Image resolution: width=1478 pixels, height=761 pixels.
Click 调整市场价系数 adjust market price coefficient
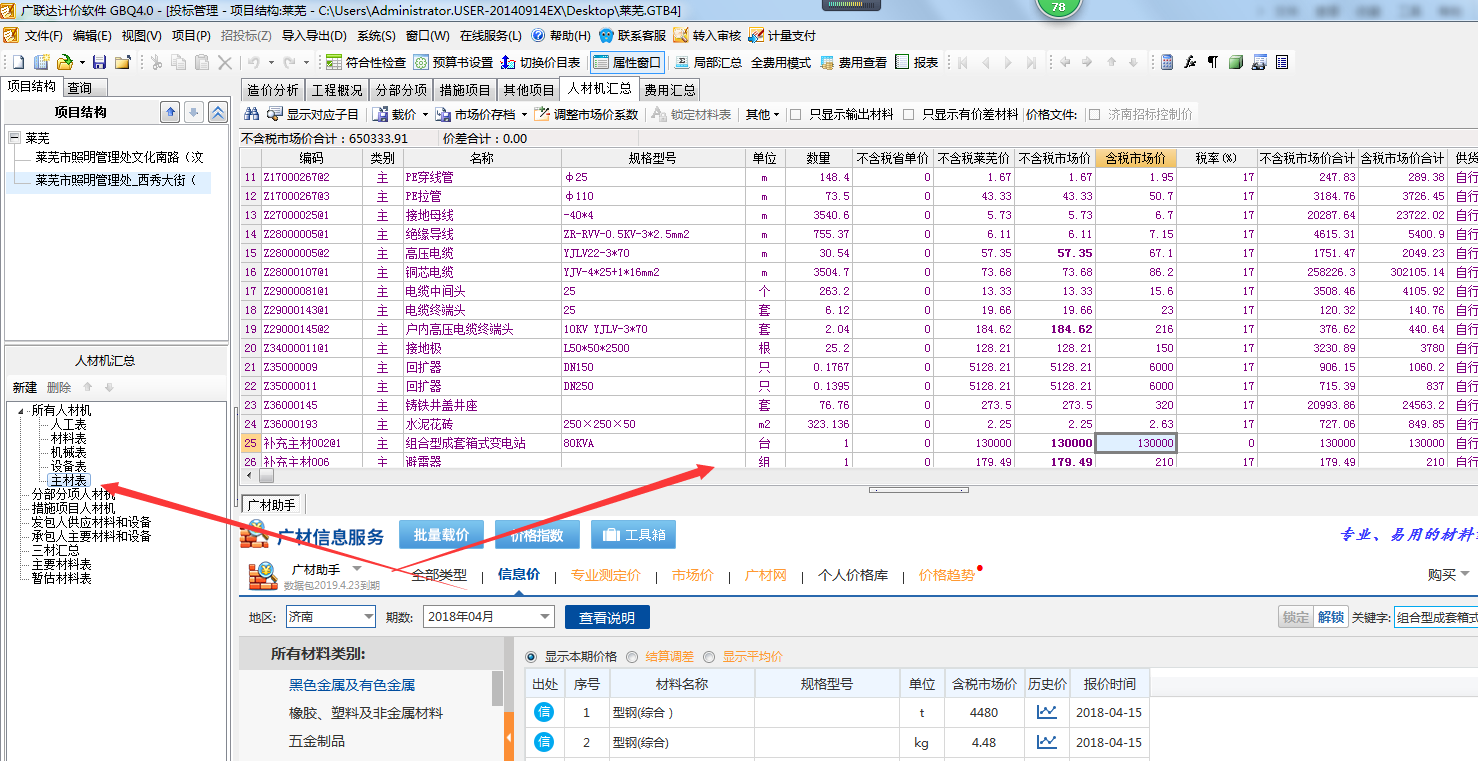coord(587,114)
